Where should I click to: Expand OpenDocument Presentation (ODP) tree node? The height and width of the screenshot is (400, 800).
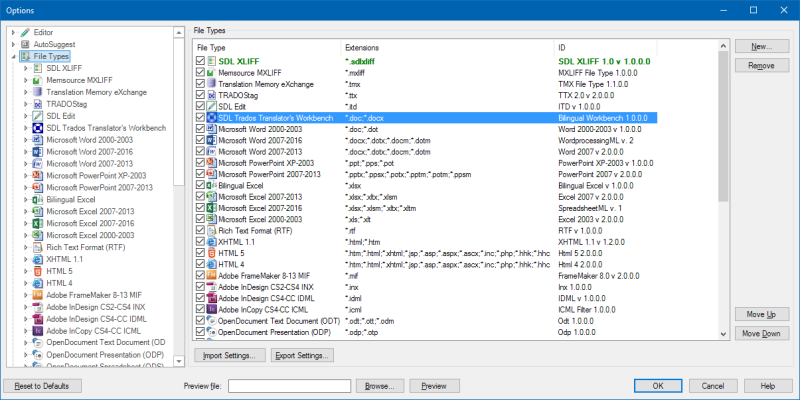(x=26, y=355)
